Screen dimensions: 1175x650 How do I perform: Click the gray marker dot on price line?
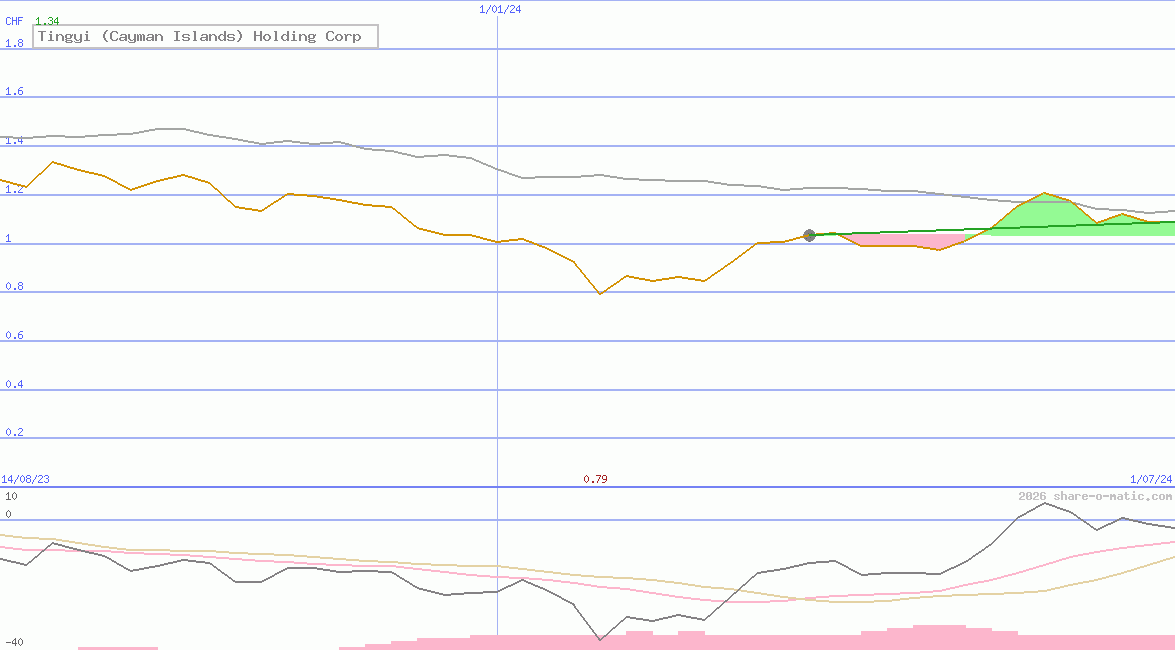[x=809, y=235]
